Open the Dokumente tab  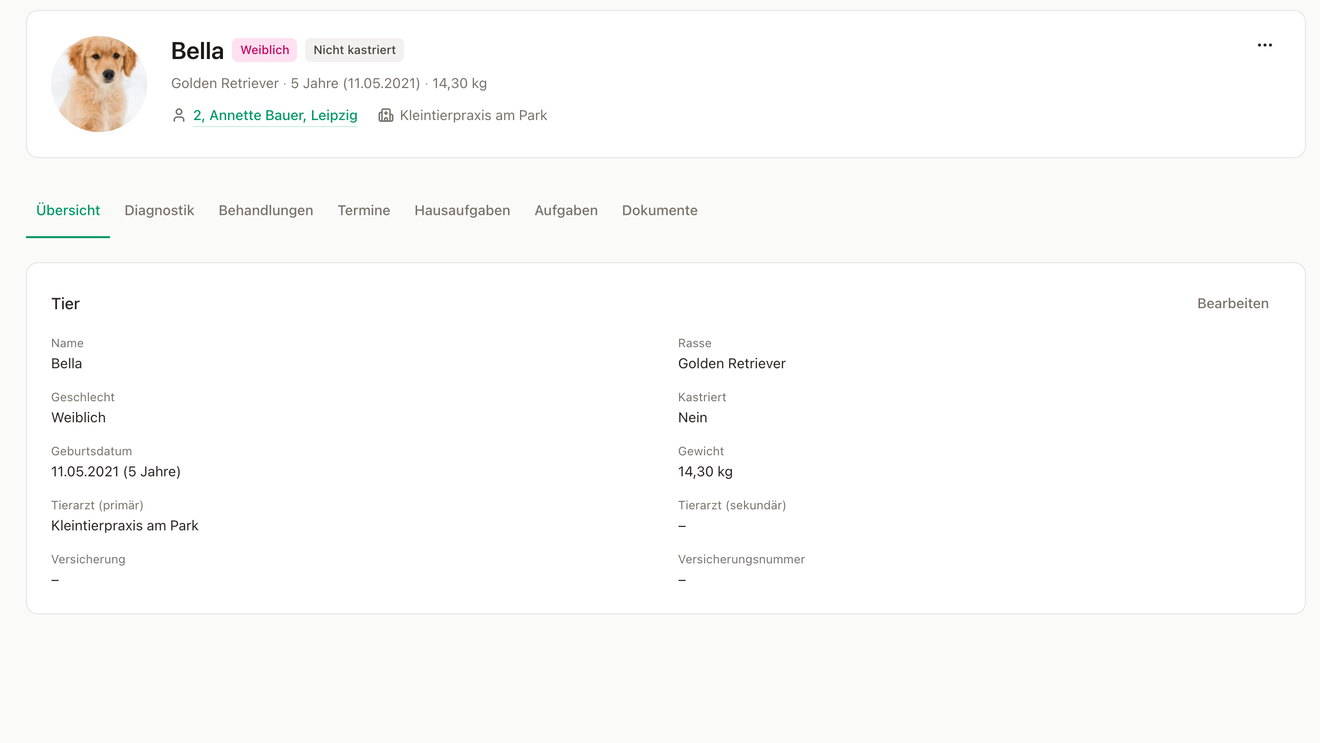pos(660,210)
